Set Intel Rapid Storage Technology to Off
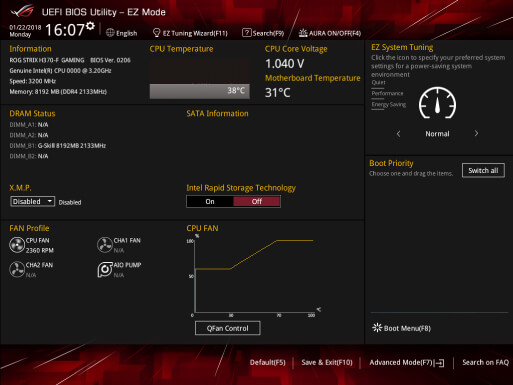Viewport: 513px width, 385px height. (257, 202)
